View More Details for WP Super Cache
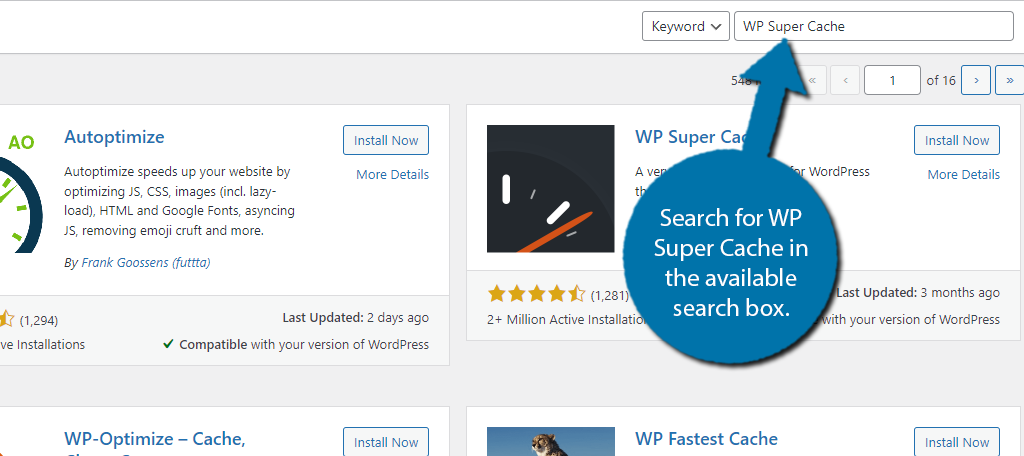 (x=963, y=174)
